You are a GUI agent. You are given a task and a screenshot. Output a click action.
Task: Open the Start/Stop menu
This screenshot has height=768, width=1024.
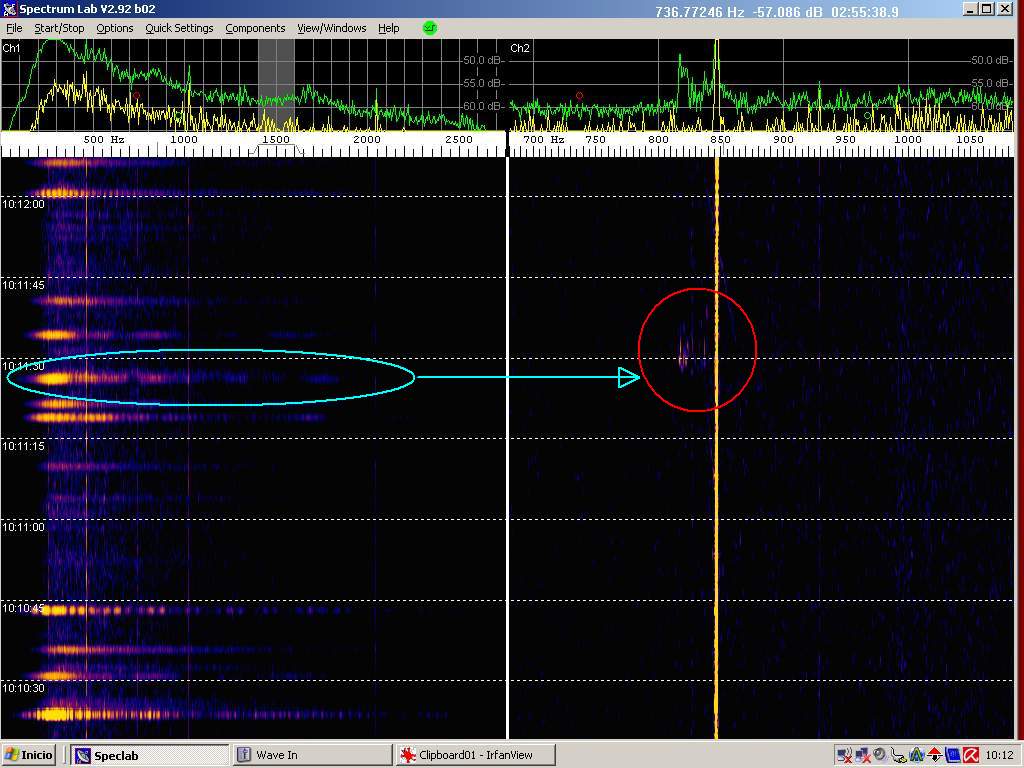(x=60, y=28)
